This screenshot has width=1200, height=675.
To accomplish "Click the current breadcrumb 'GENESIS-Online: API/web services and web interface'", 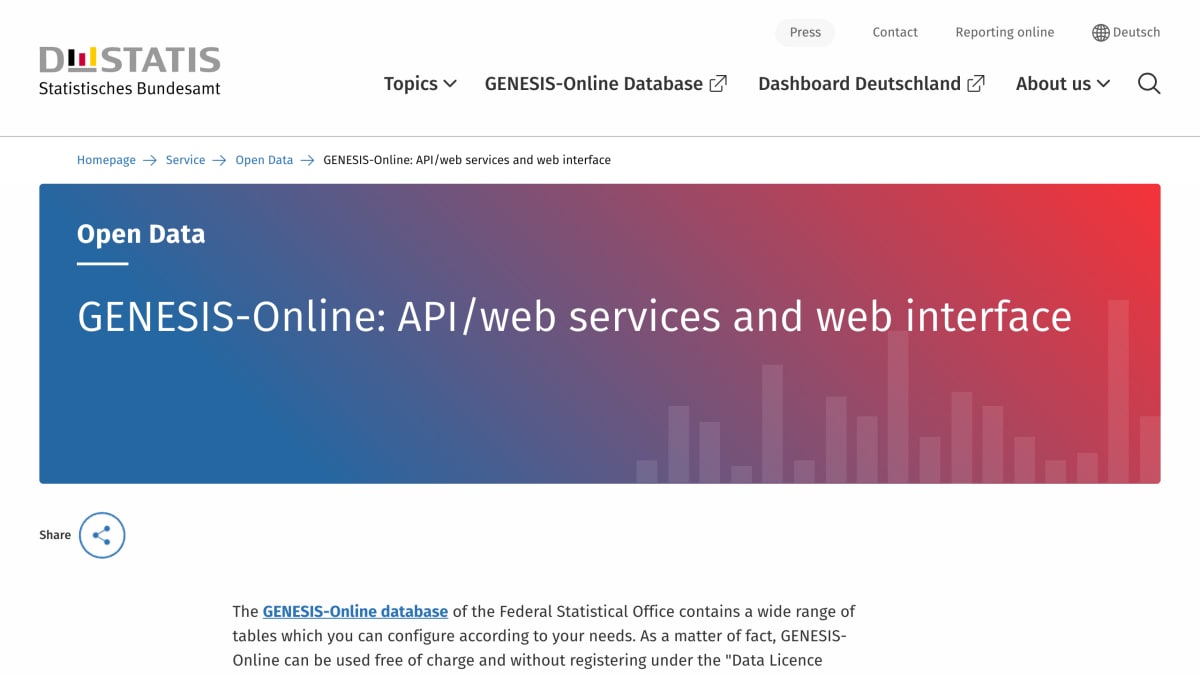I will pyautogui.click(x=467, y=160).
